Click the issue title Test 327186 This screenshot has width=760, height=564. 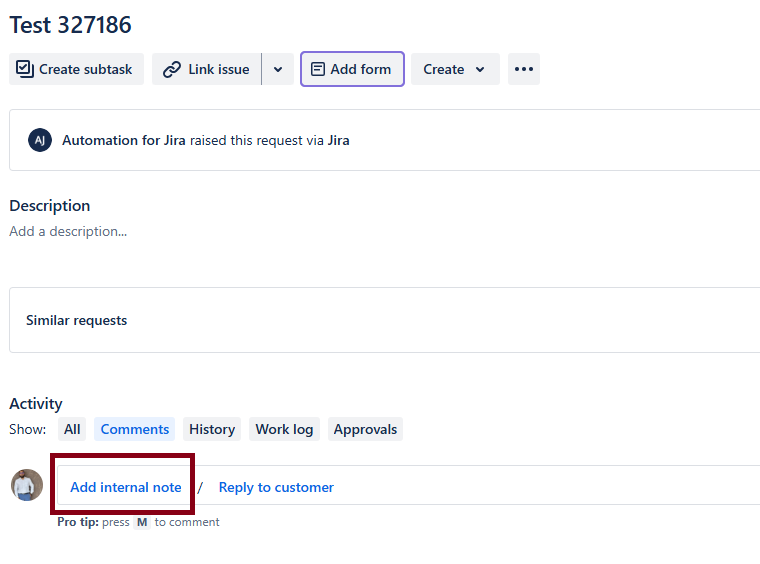(x=70, y=25)
